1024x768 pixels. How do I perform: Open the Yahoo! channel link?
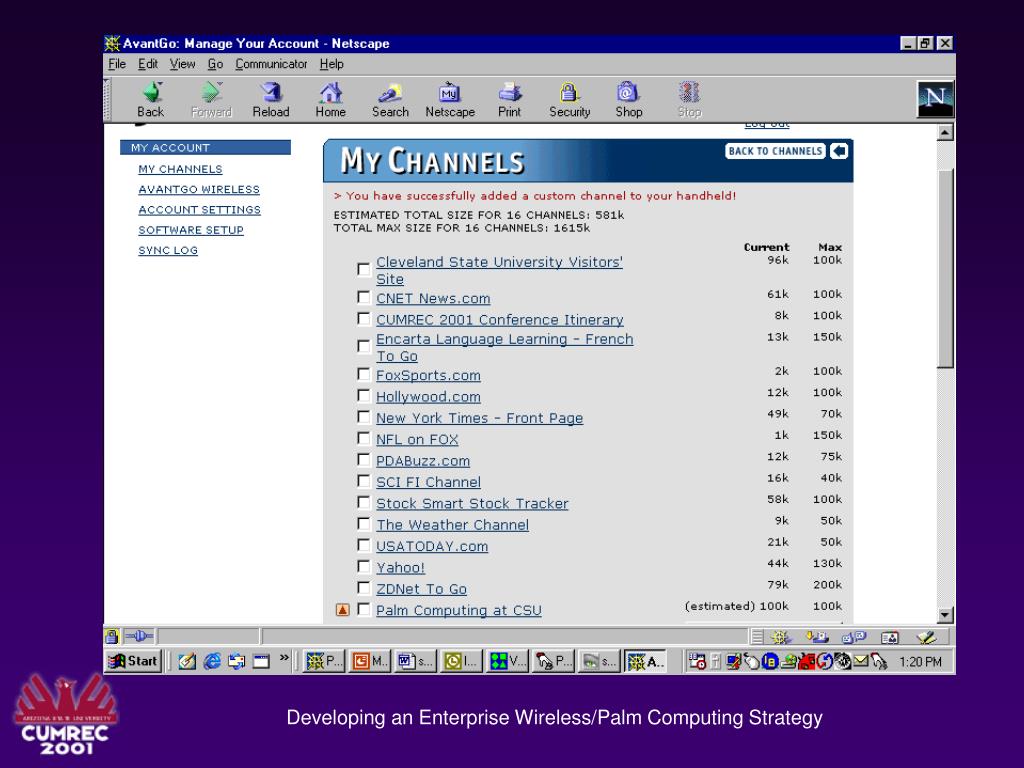[x=400, y=568]
